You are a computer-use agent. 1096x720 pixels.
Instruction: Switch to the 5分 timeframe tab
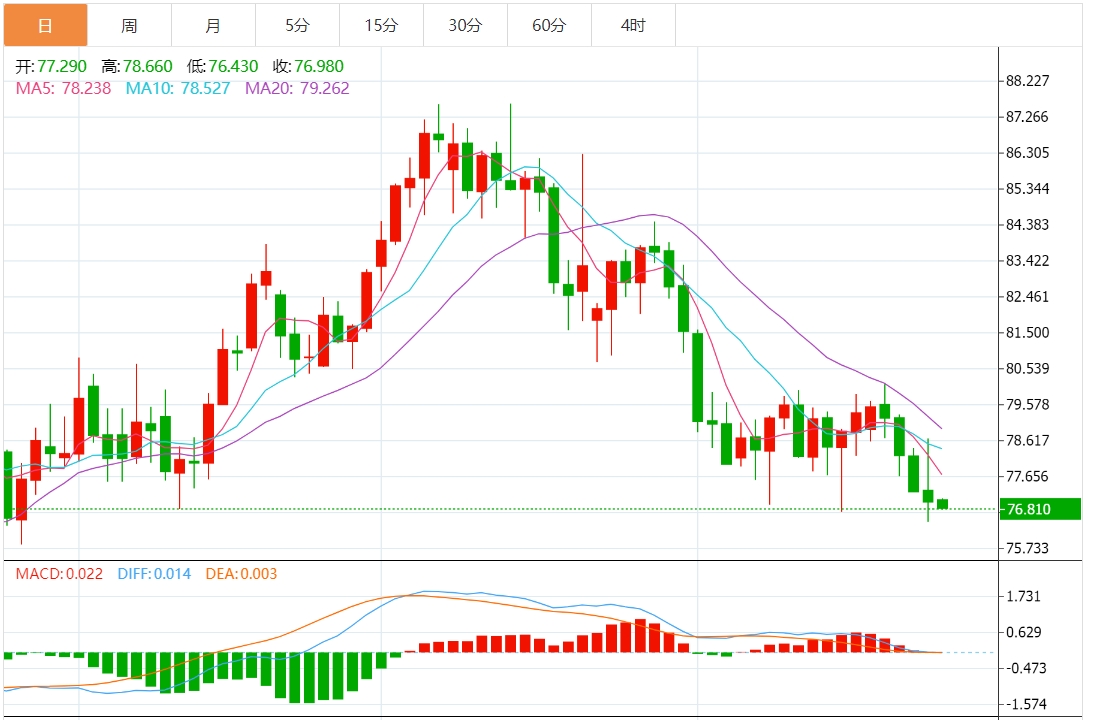(x=297, y=26)
